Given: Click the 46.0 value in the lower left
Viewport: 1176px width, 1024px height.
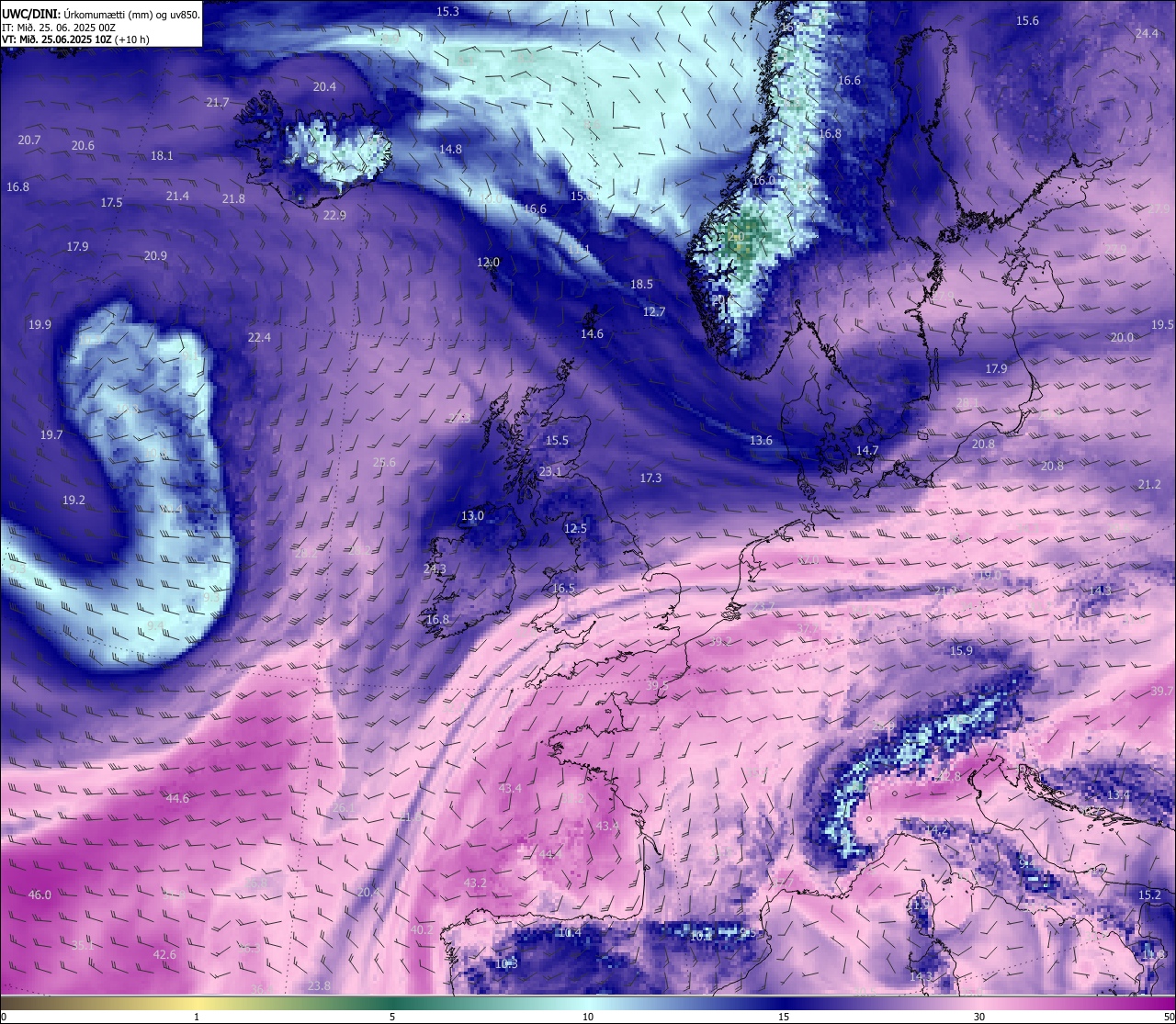Looking at the screenshot, I should tap(40, 895).
